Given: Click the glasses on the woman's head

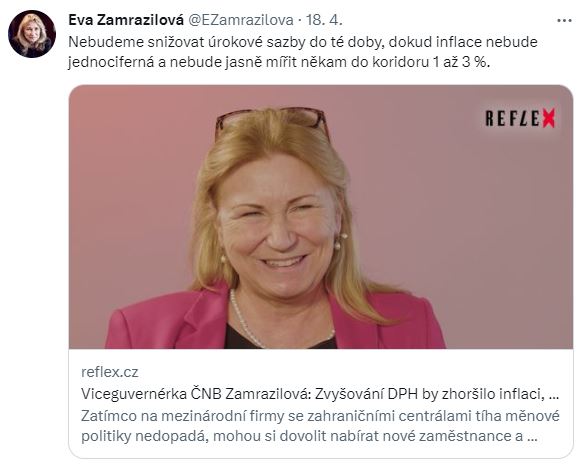Looking at the screenshot, I should tap(273, 121).
